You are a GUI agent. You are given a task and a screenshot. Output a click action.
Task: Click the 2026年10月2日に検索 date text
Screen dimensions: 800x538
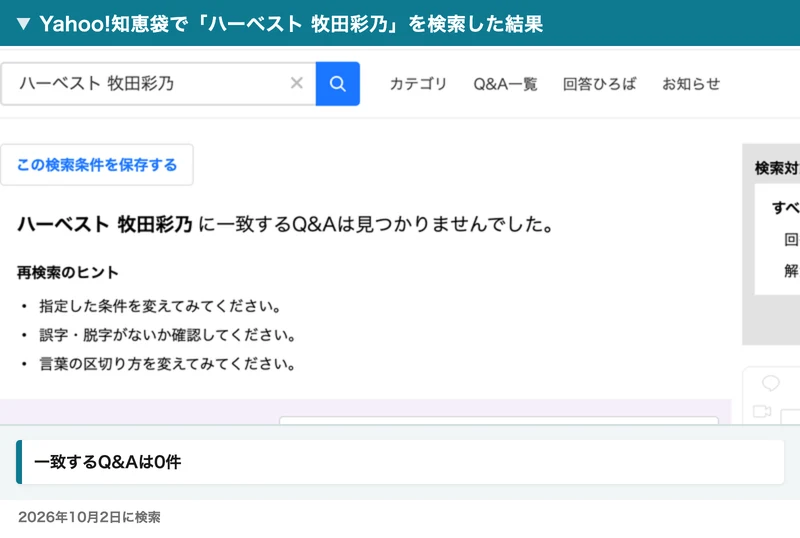pyautogui.click(x=89, y=517)
